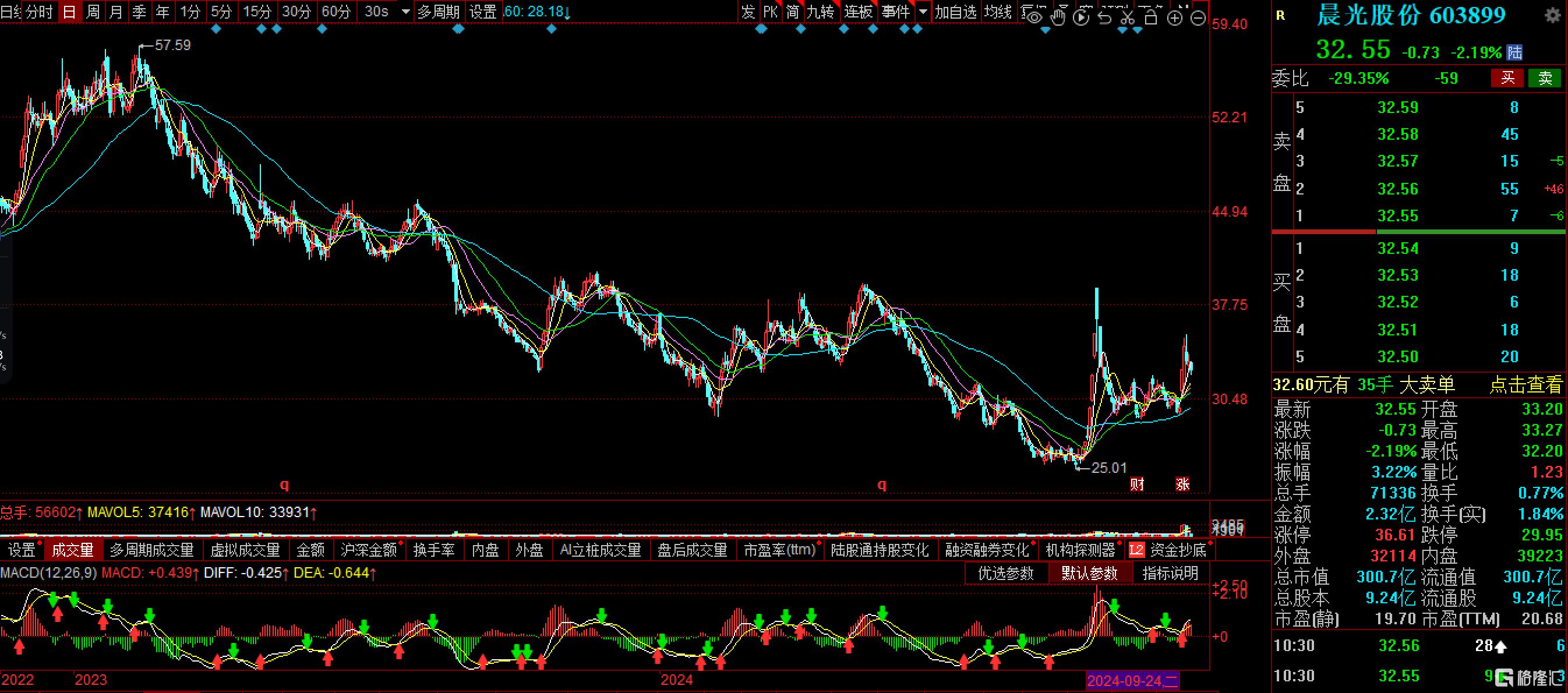The image size is (1568, 693).
Task: Select the 沪深金额 tab
Action: [x=369, y=550]
